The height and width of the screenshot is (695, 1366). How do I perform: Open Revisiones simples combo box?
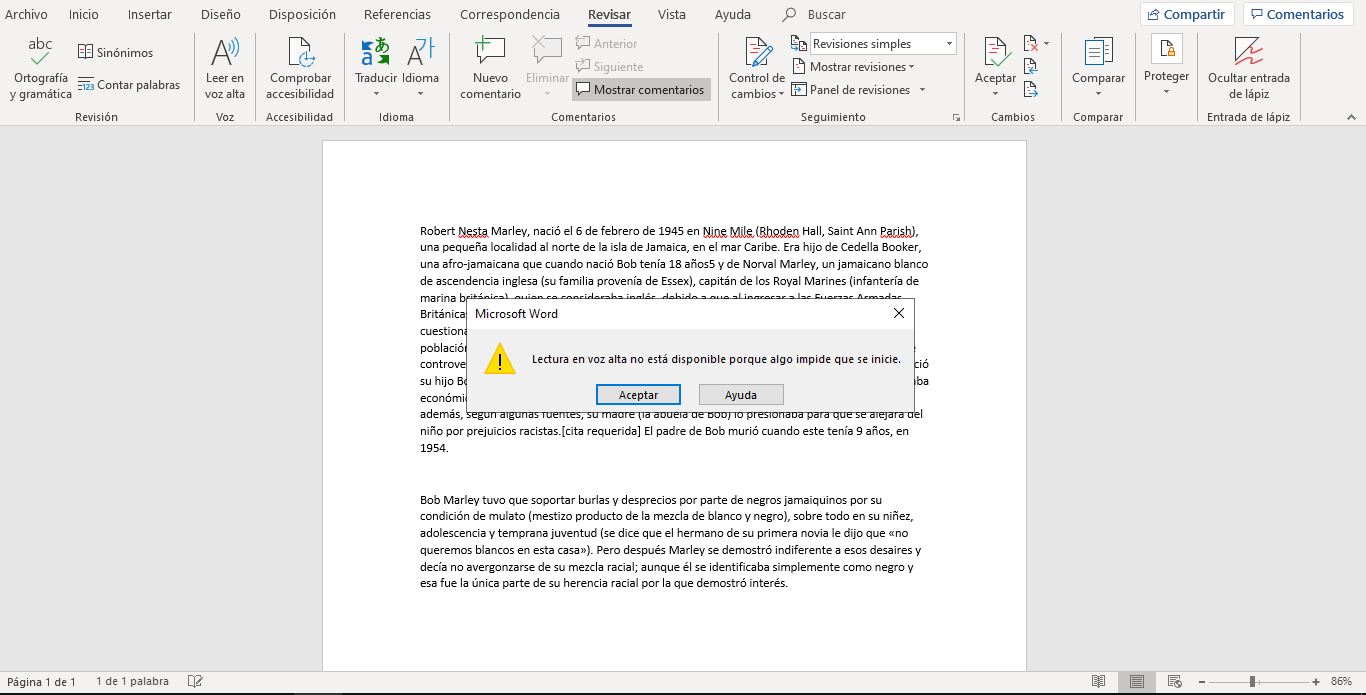tap(882, 43)
